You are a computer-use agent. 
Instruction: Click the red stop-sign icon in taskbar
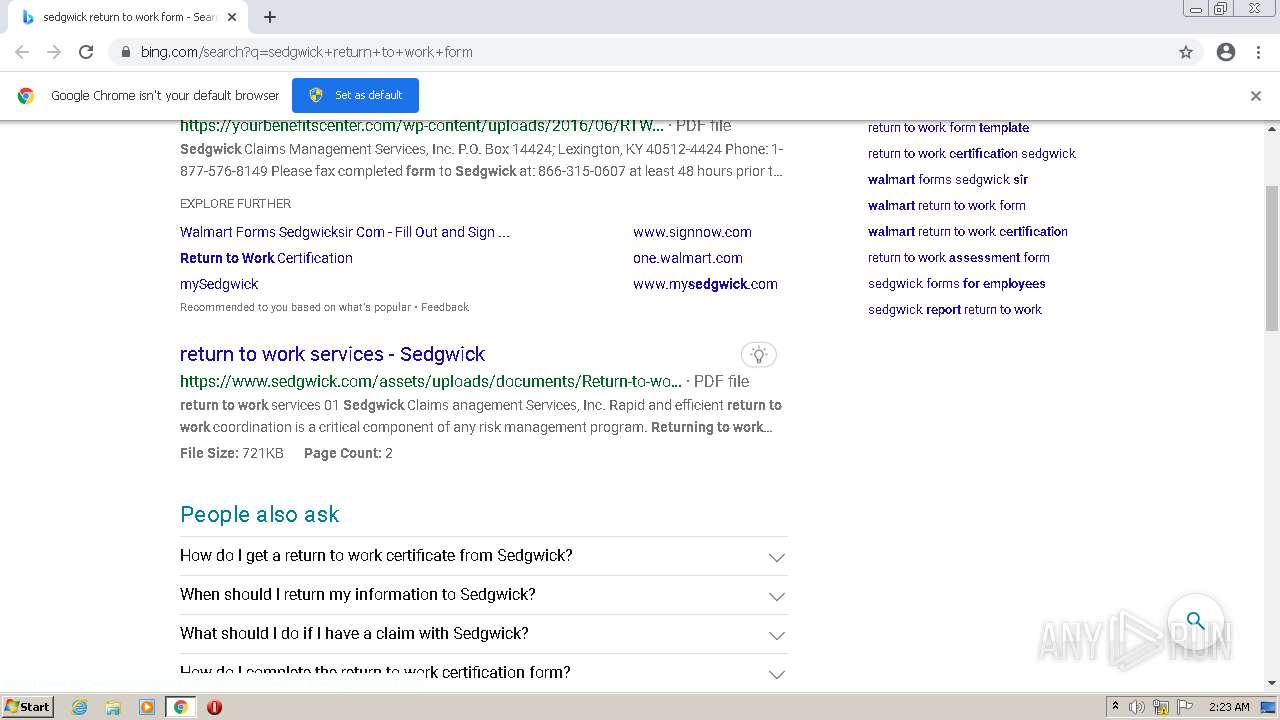(x=214, y=707)
